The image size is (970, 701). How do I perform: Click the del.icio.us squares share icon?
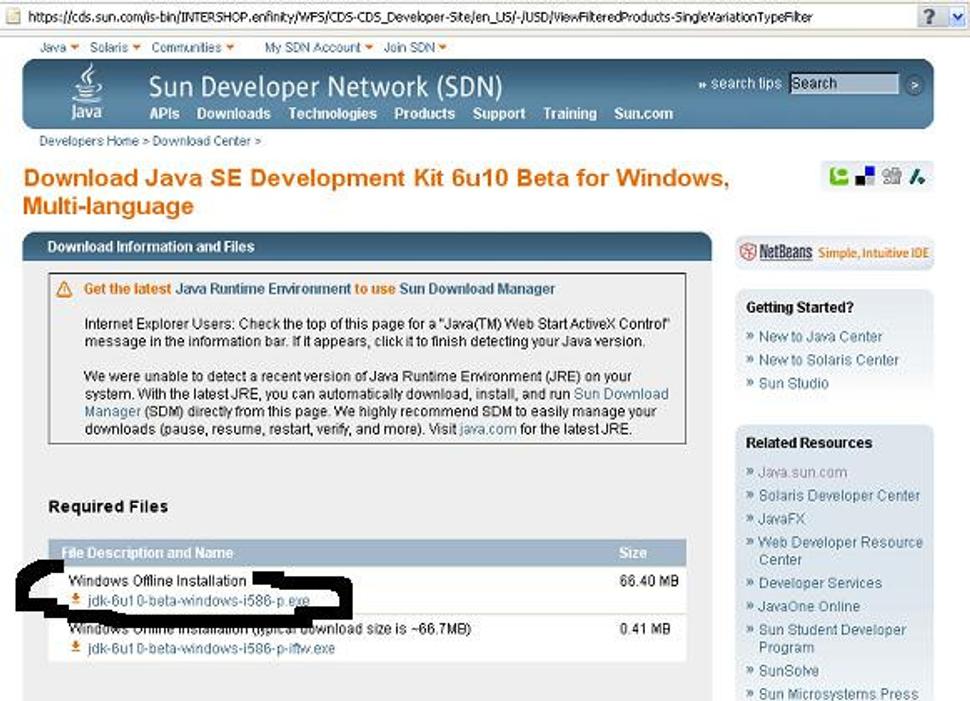point(865,177)
